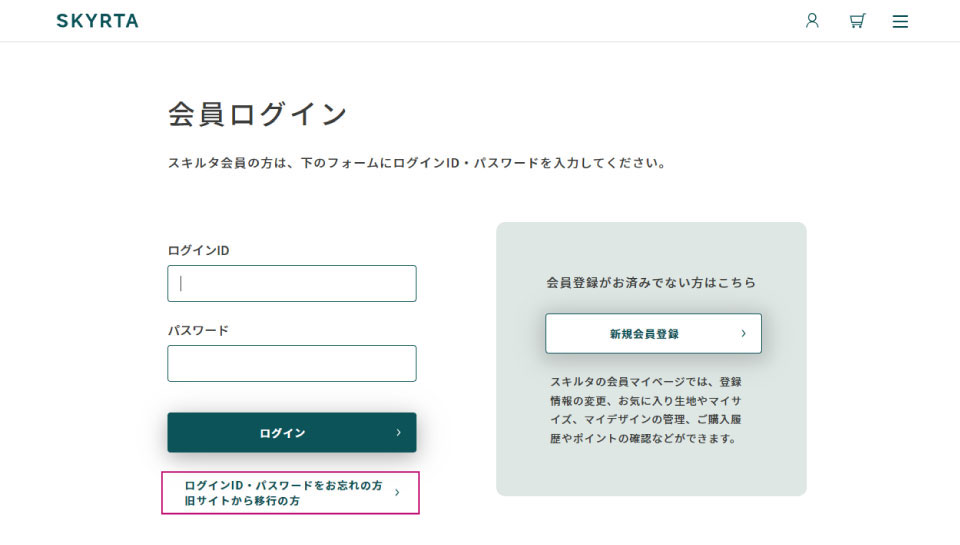Image resolution: width=960 pixels, height=545 pixels.
Task: Open the hamburger menu icon
Action: pyautogui.click(x=900, y=21)
